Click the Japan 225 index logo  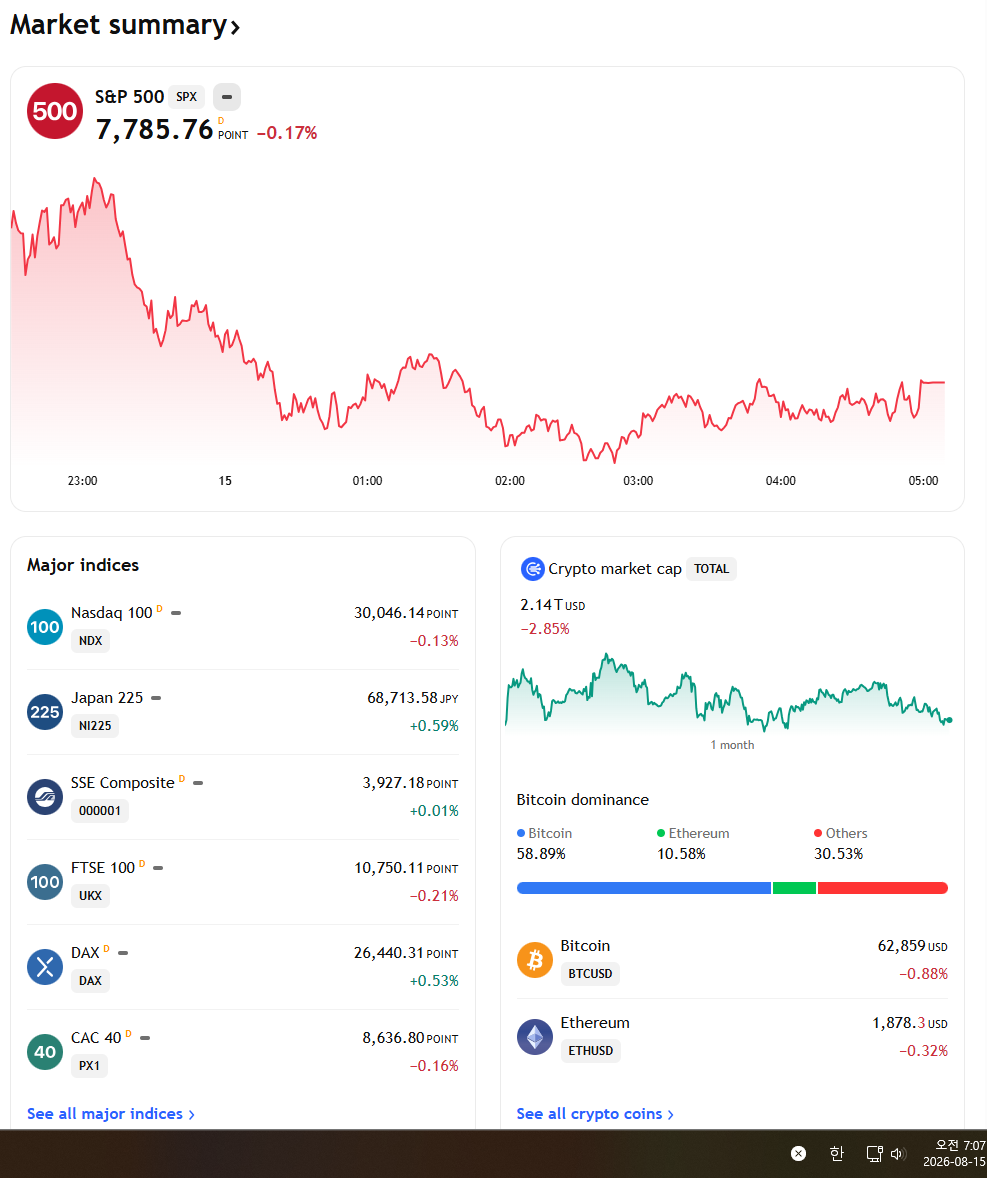[45, 711]
